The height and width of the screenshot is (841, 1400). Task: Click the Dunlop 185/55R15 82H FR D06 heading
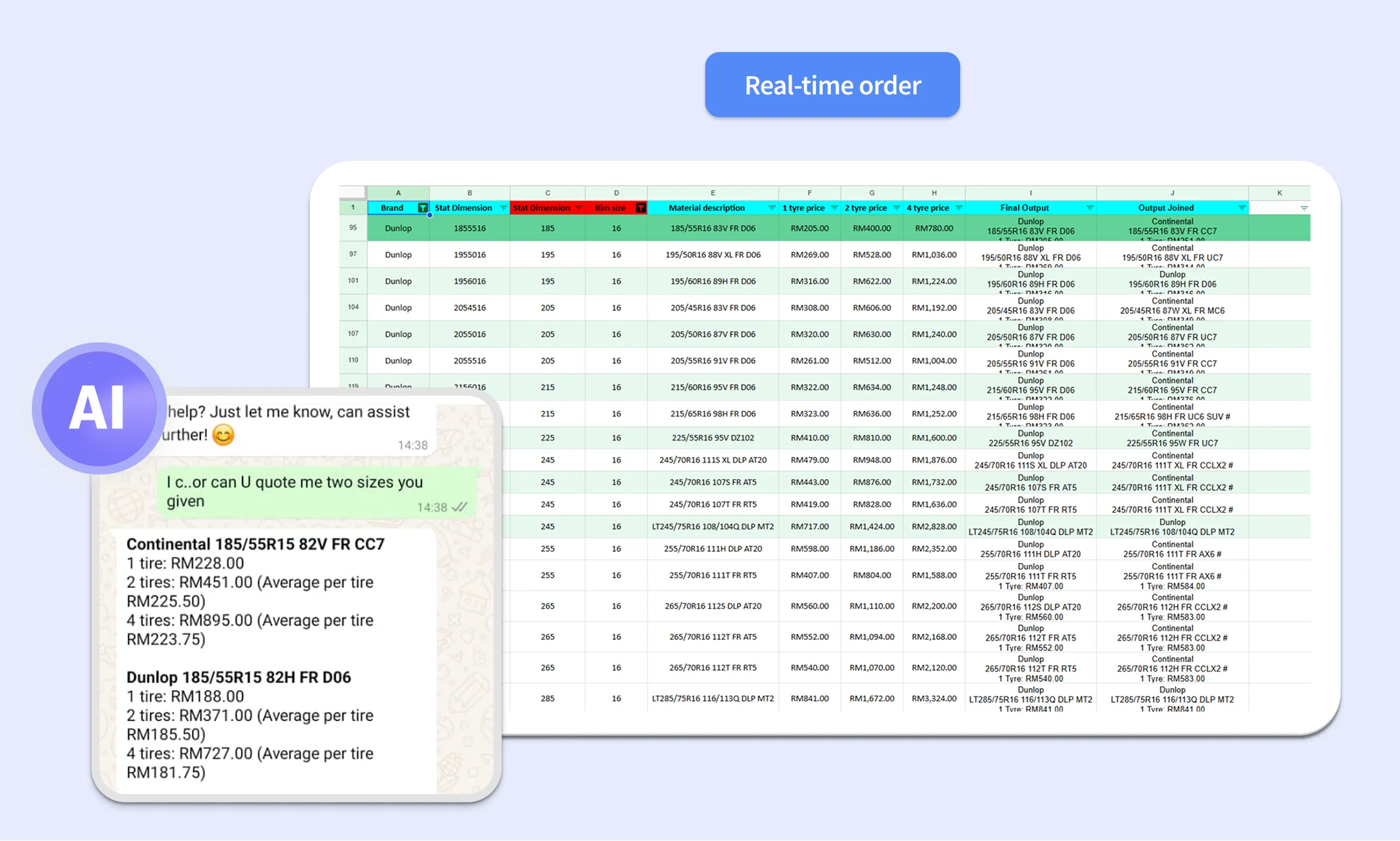239,678
